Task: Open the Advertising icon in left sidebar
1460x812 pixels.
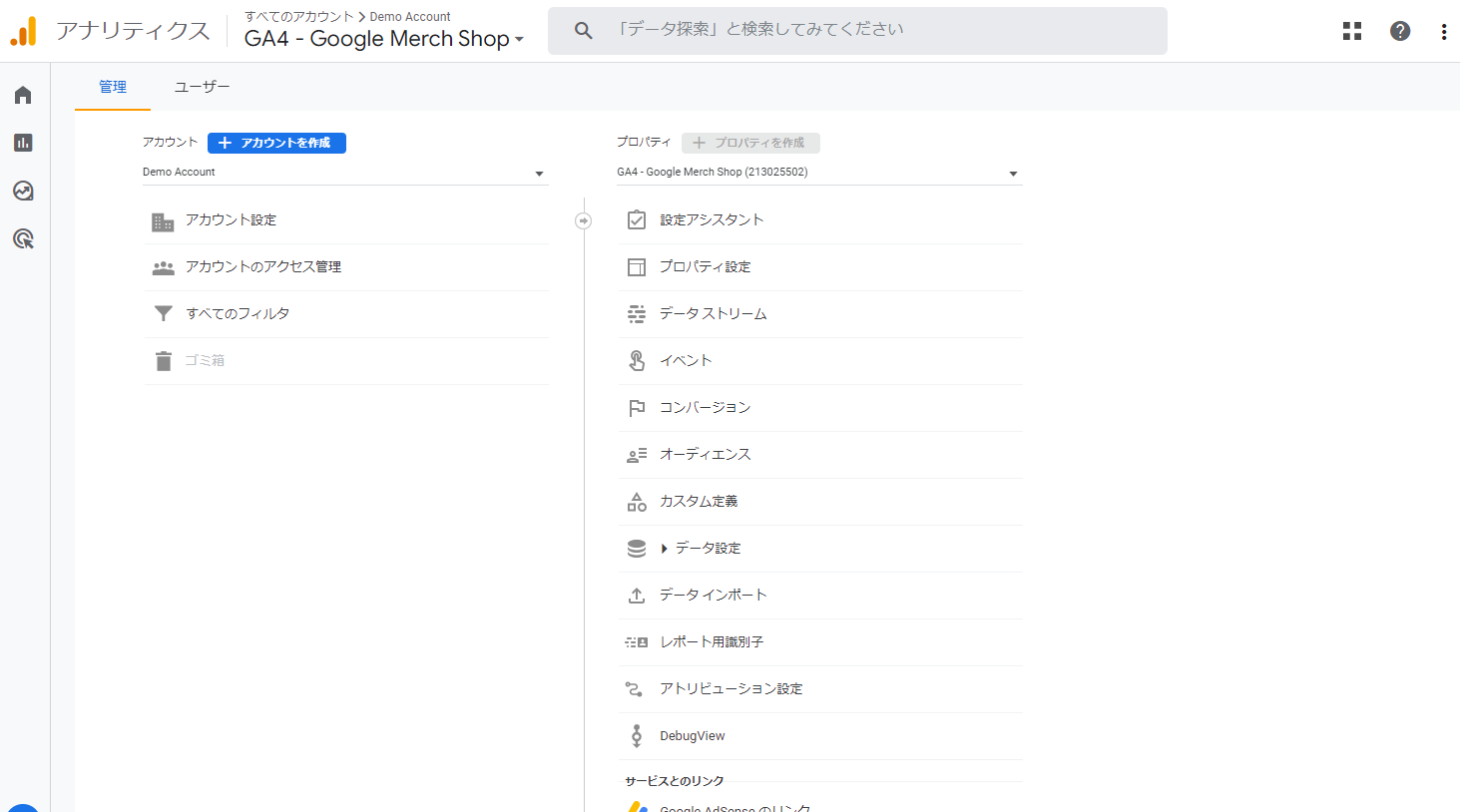Action: (23, 239)
